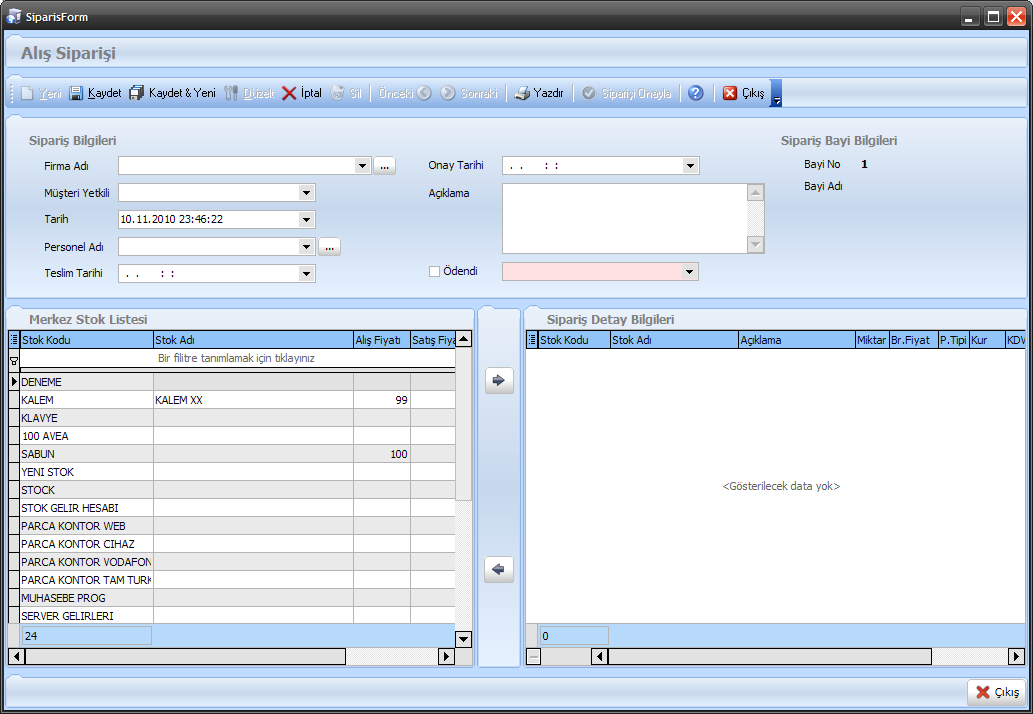Cancel with the İptal red X icon
The height and width of the screenshot is (714, 1033).
click(289, 93)
